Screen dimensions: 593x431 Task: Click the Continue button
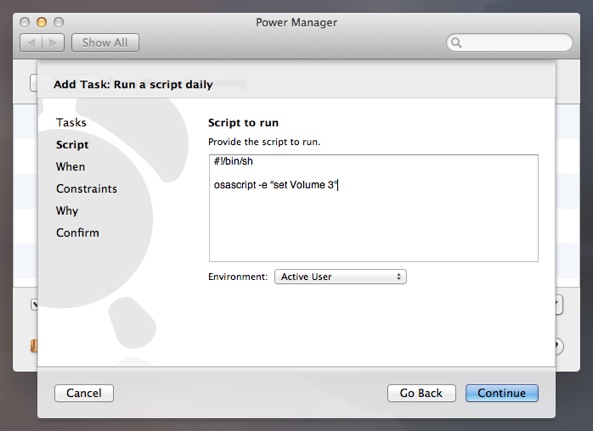click(x=502, y=393)
